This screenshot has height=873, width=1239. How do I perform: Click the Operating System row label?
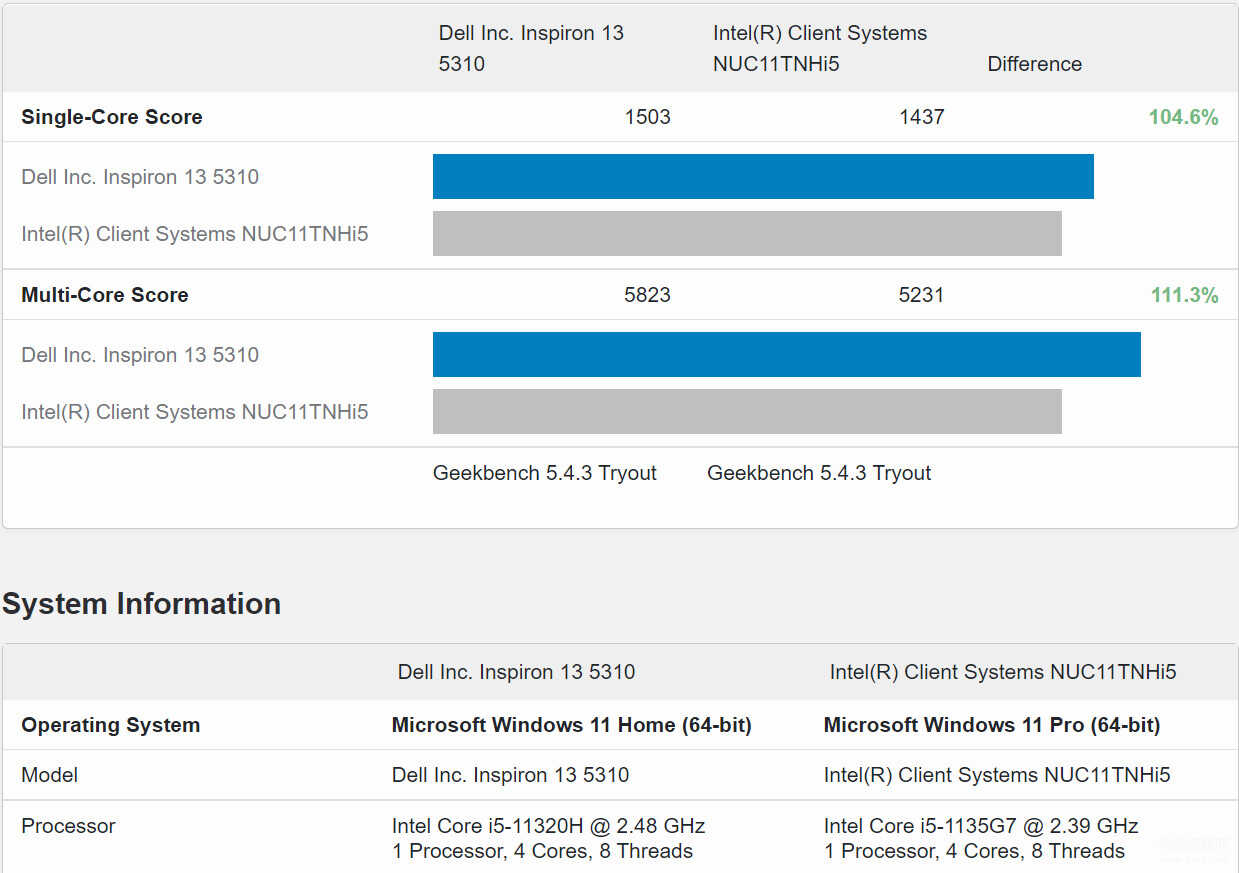[x=110, y=725]
